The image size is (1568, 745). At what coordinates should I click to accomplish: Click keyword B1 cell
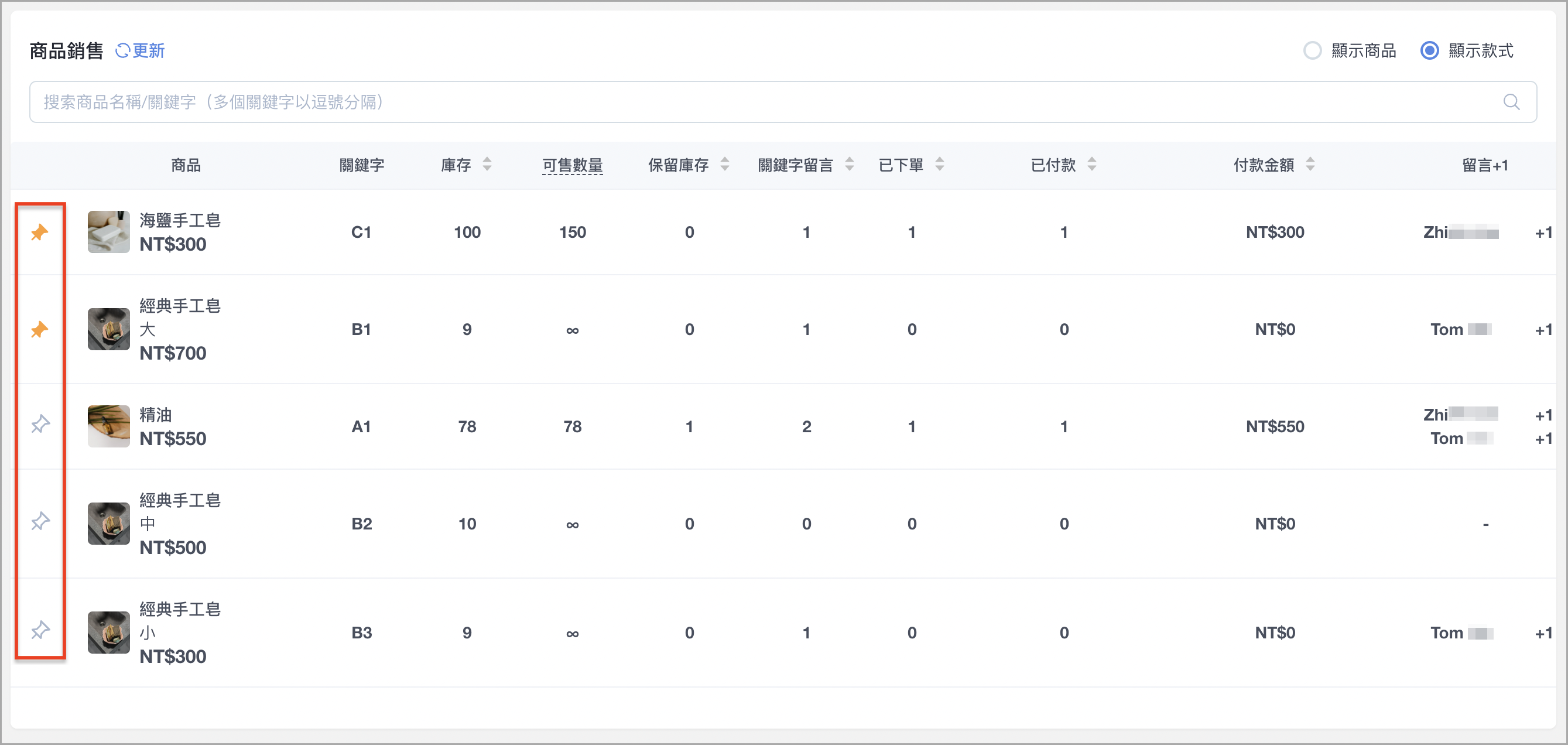pyautogui.click(x=361, y=329)
